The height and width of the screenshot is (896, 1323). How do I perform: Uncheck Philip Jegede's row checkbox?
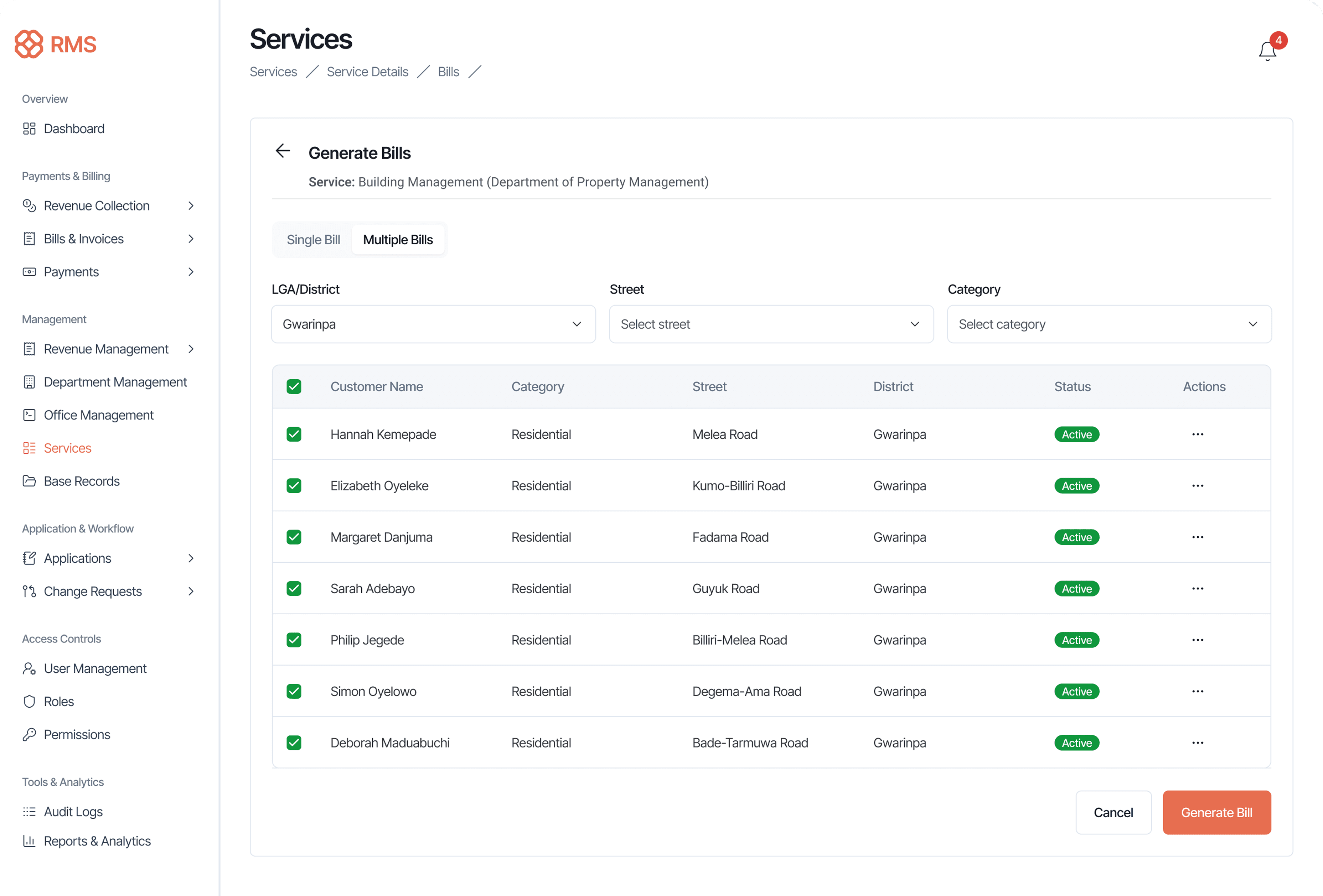tap(294, 640)
